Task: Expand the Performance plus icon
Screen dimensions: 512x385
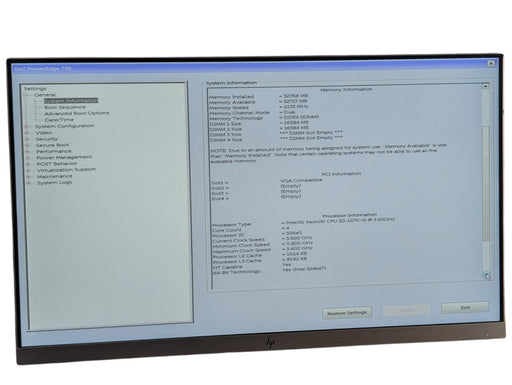Action: tap(28, 152)
